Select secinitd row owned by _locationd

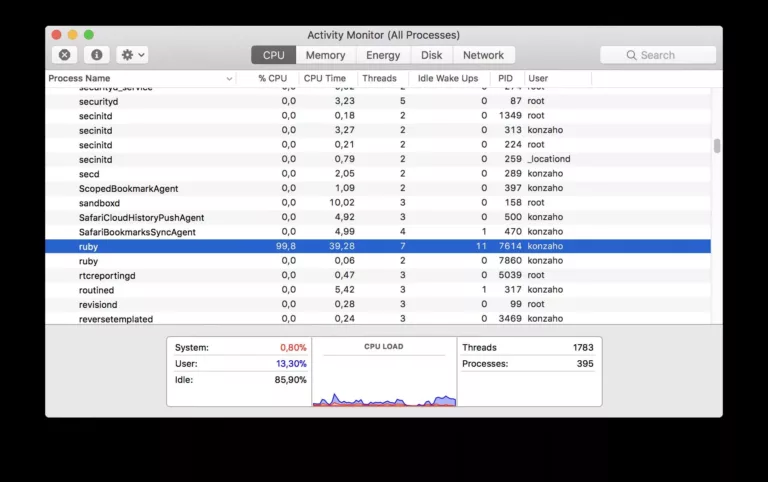tap(378, 159)
